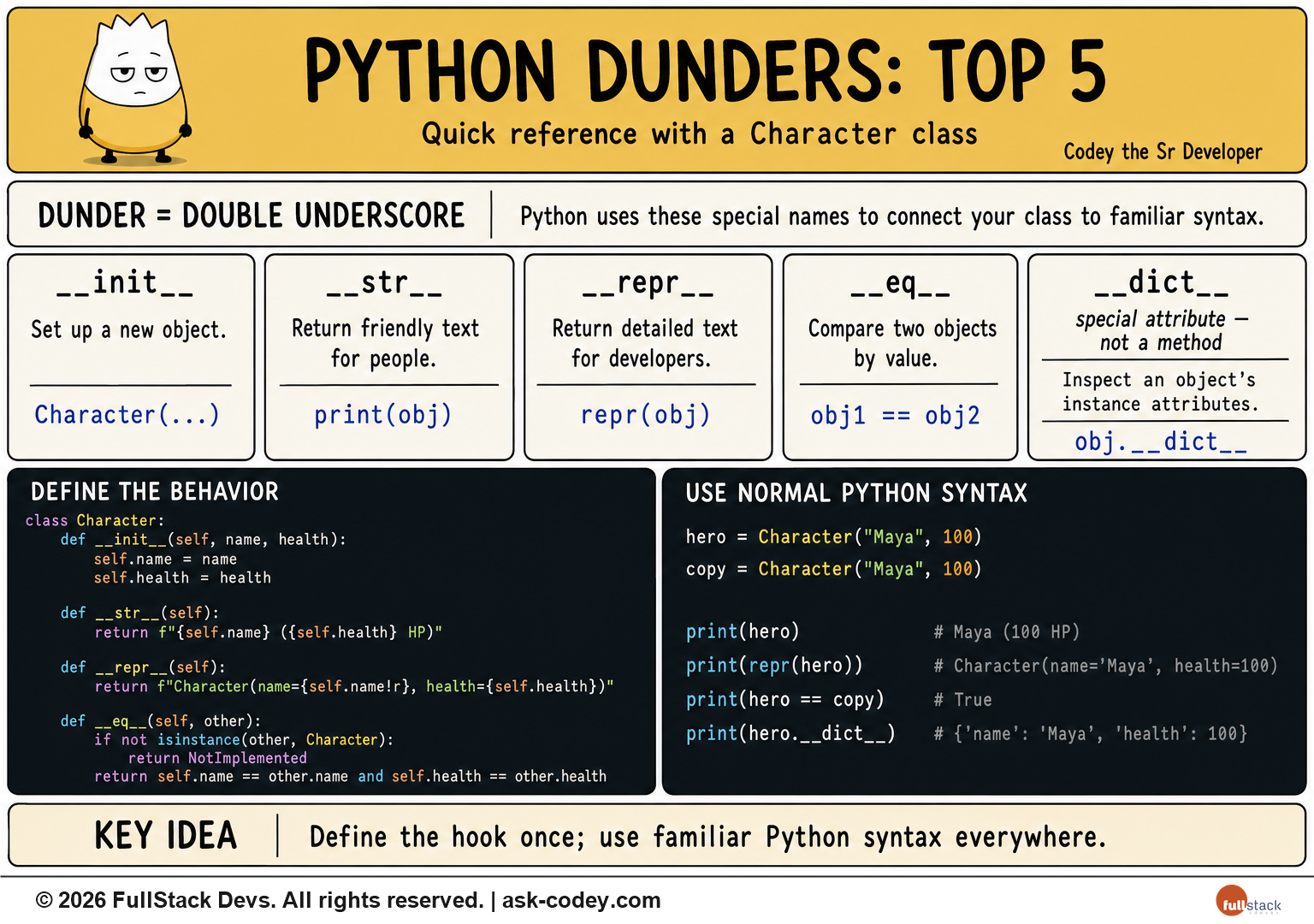The image size is (1314, 924).
Task: Click the Codey mascot character illustration
Action: (134, 89)
